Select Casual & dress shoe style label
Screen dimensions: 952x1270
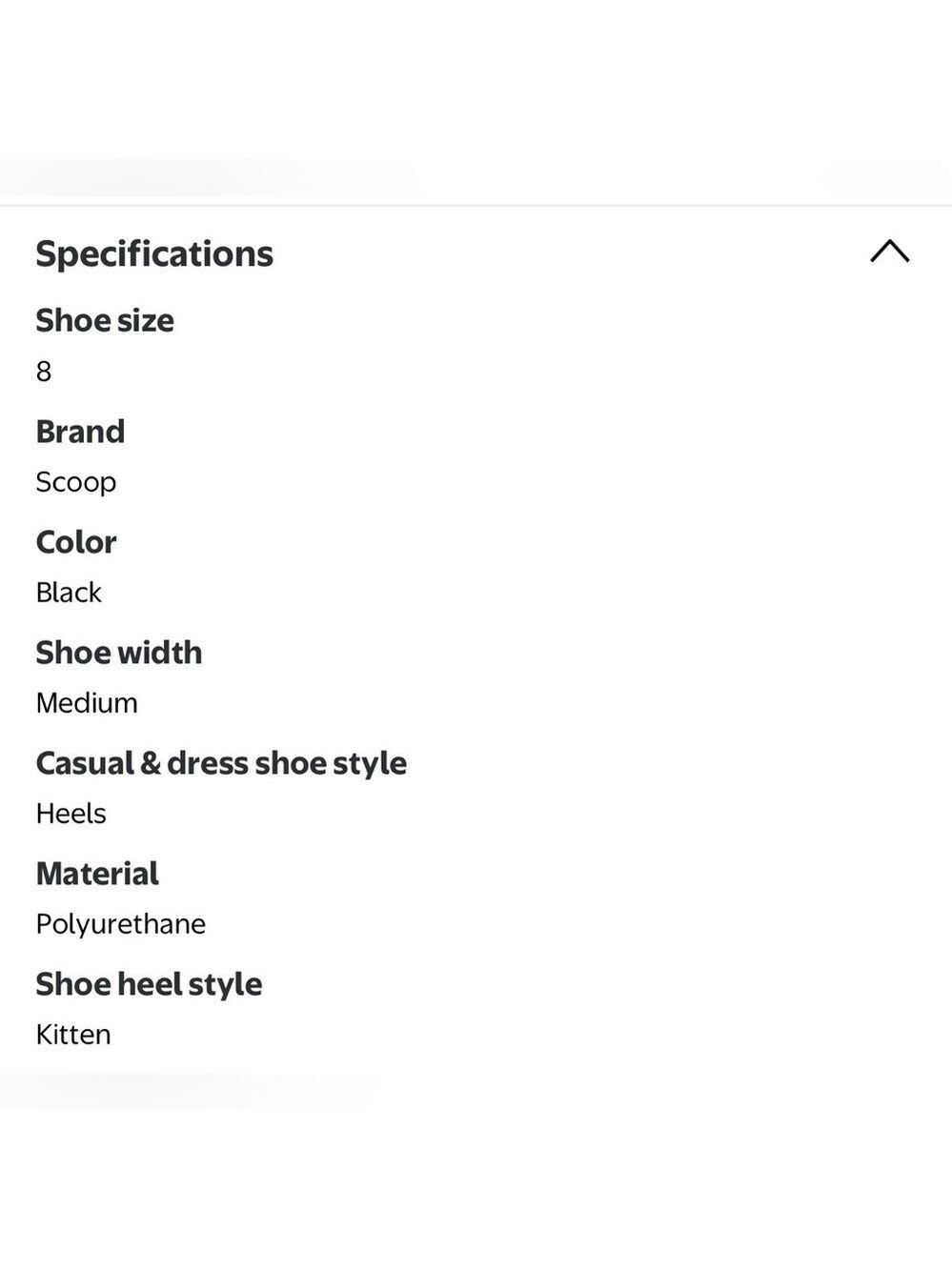pyautogui.click(x=221, y=762)
